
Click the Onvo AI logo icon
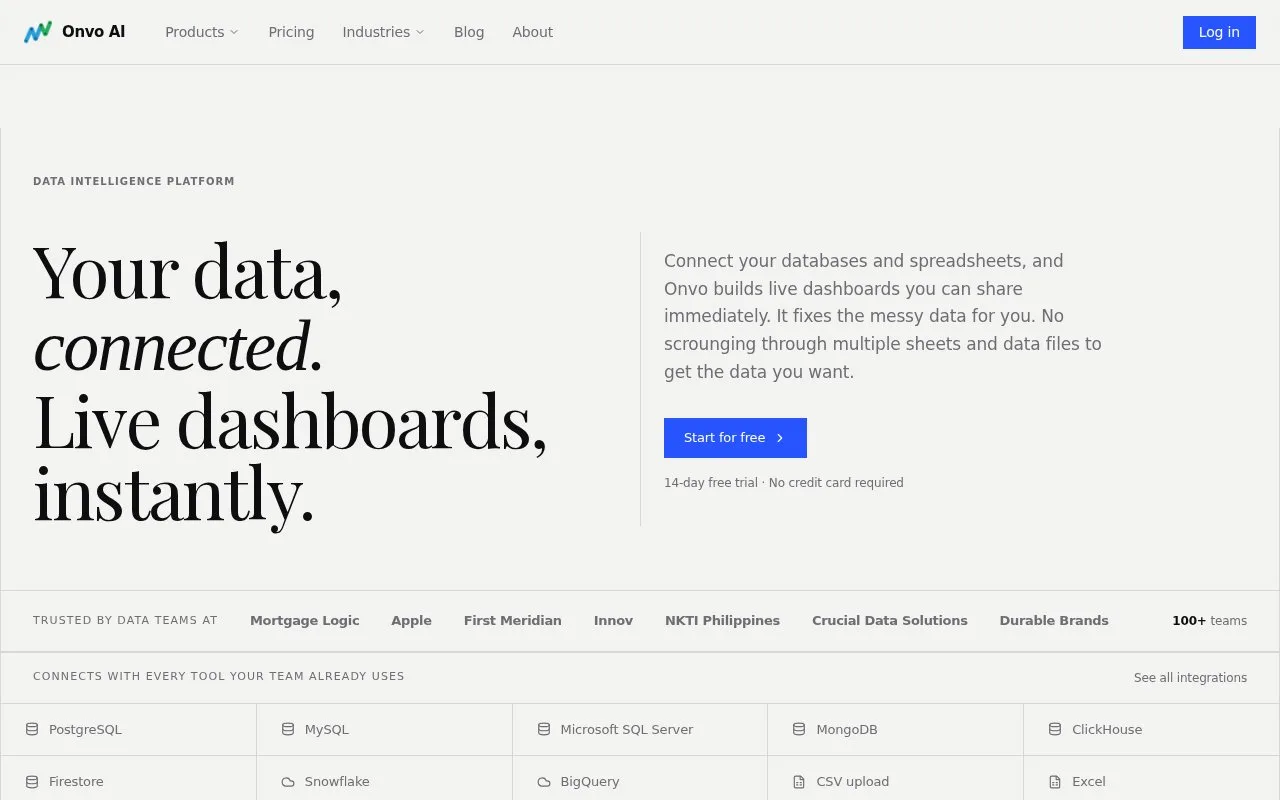click(38, 32)
